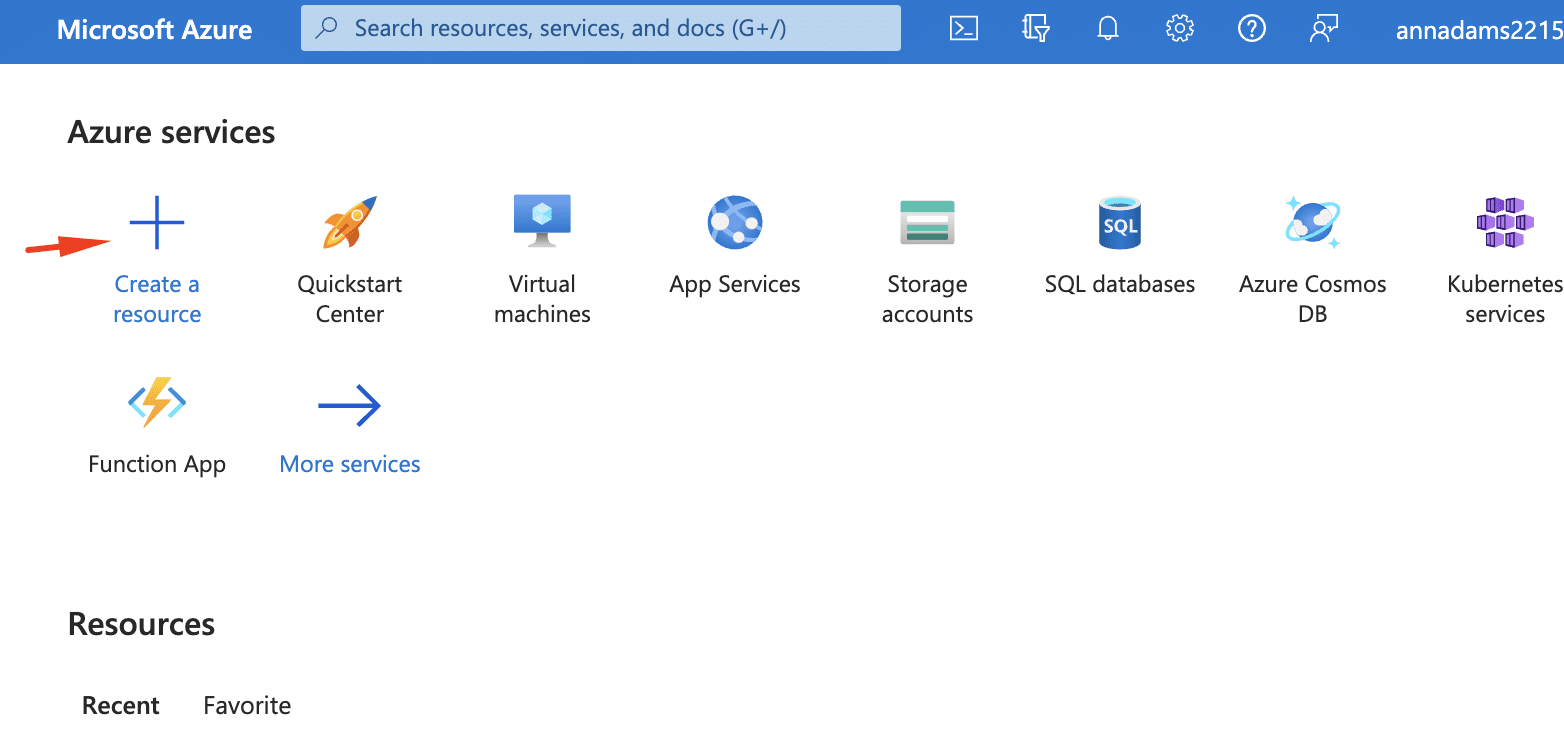Open the Function App label
The width and height of the screenshot is (1564, 732).
[157, 464]
